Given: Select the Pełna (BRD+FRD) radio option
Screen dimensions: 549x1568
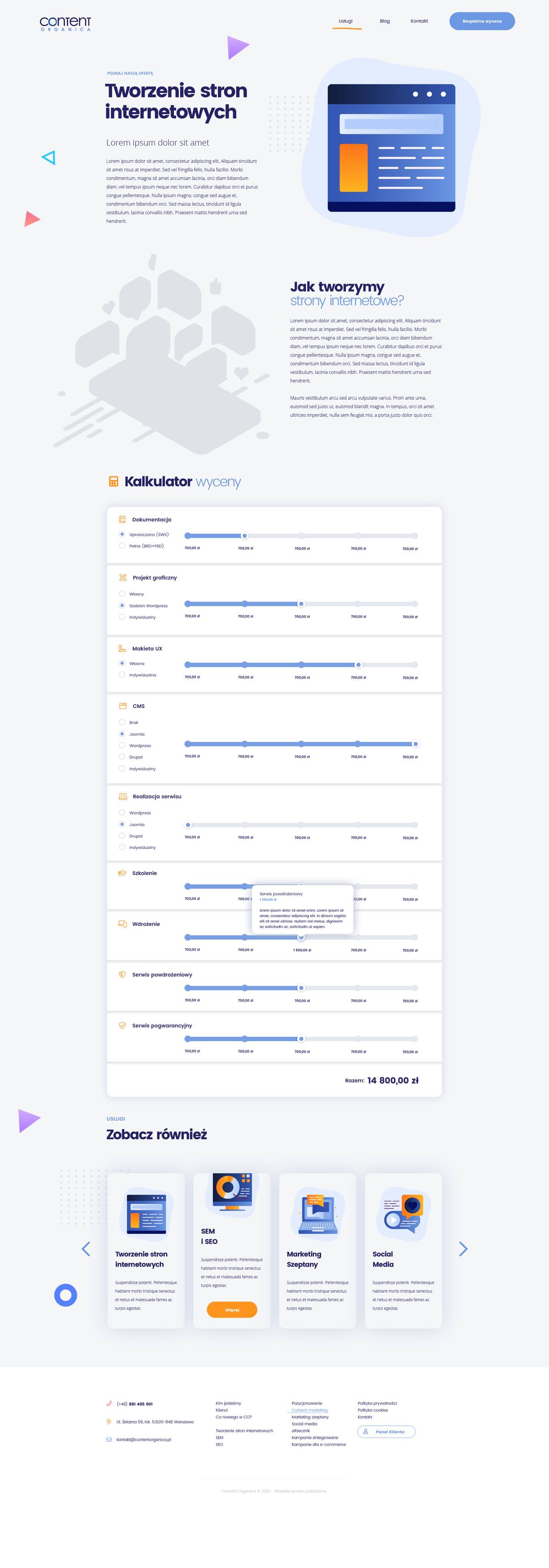Looking at the screenshot, I should click(122, 546).
